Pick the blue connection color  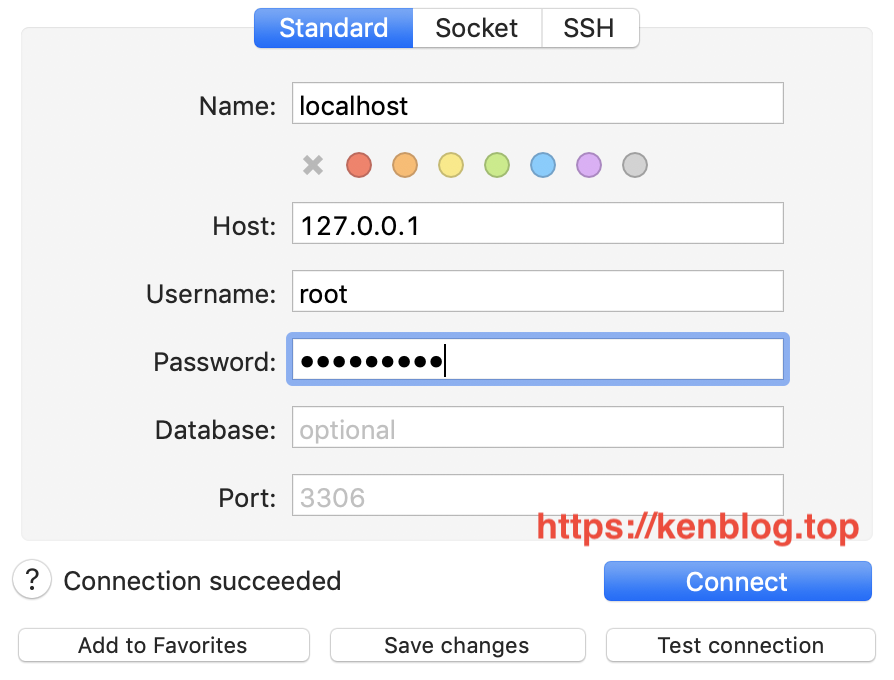(543, 165)
